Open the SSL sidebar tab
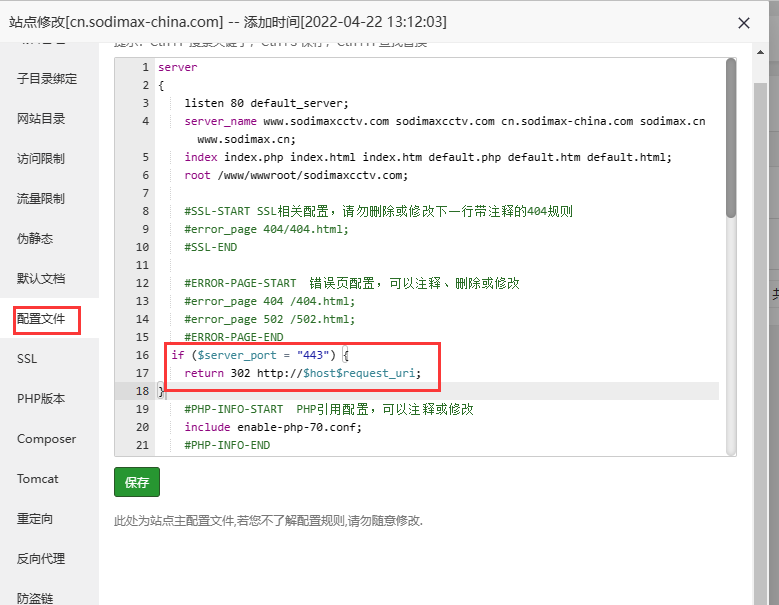Screen dimensions: 779x605 pos(27,359)
